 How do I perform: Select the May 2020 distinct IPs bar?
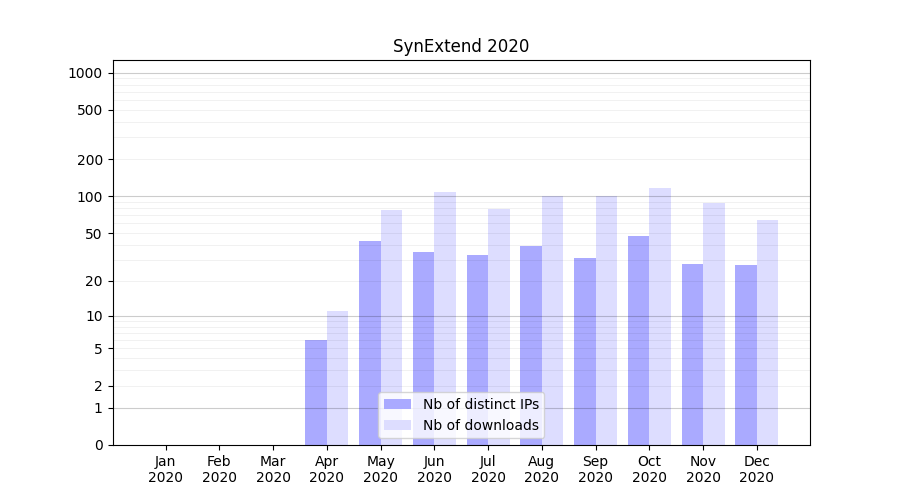[x=370, y=320]
